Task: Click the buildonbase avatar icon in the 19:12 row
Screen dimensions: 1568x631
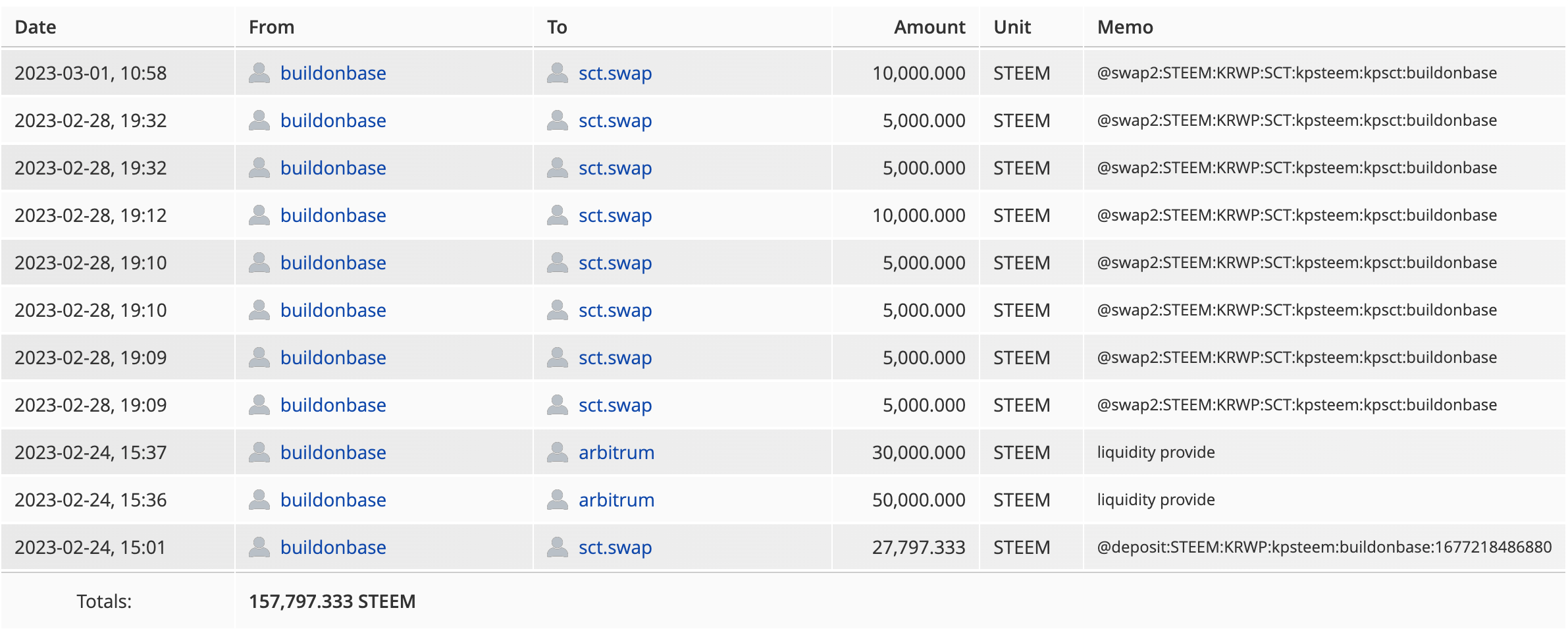Action: [x=259, y=215]
